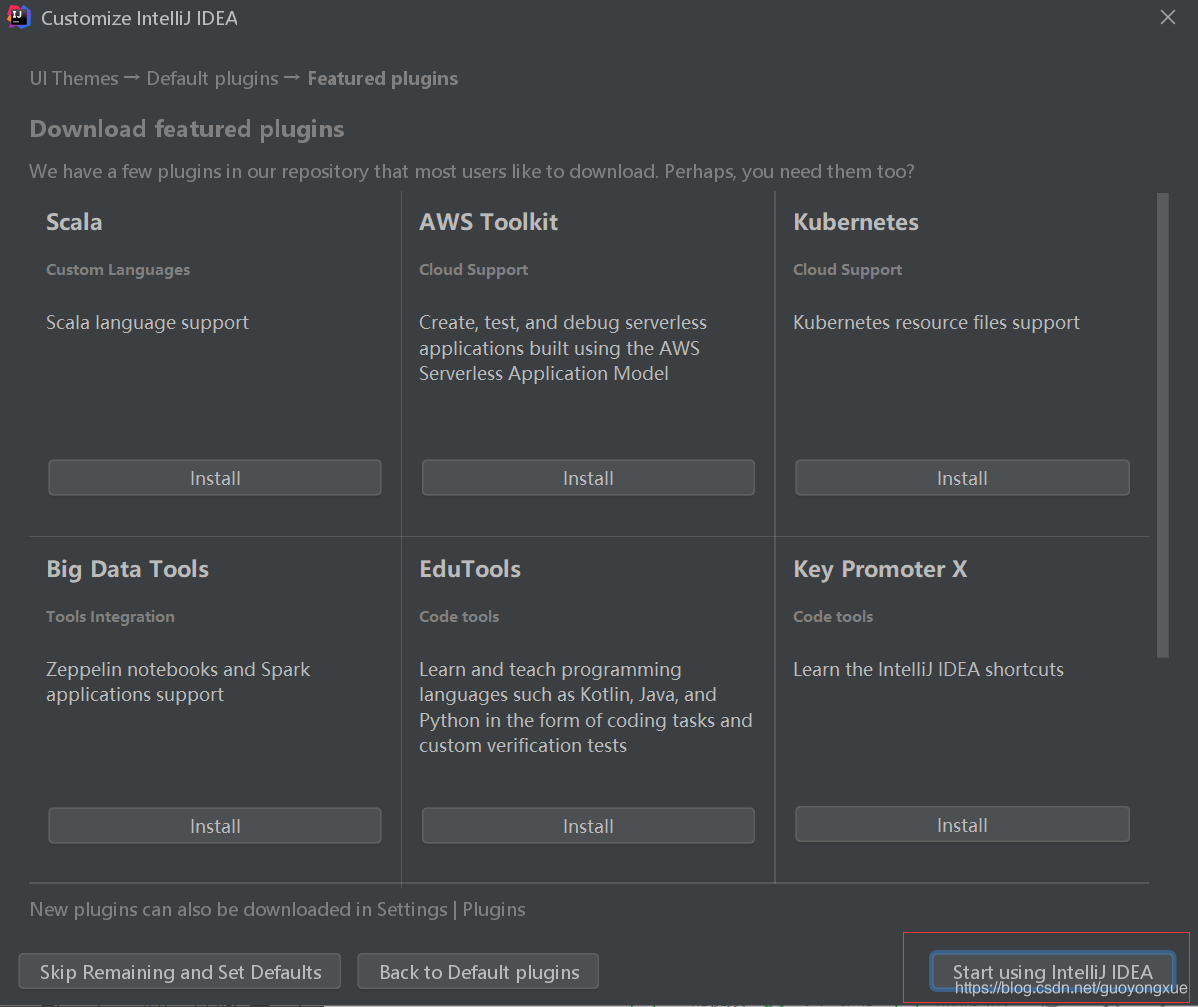Select Default plugins breadcrumb step
Image resolution: width=1198 pixels, height=1007 pixels.
(212, 79)
